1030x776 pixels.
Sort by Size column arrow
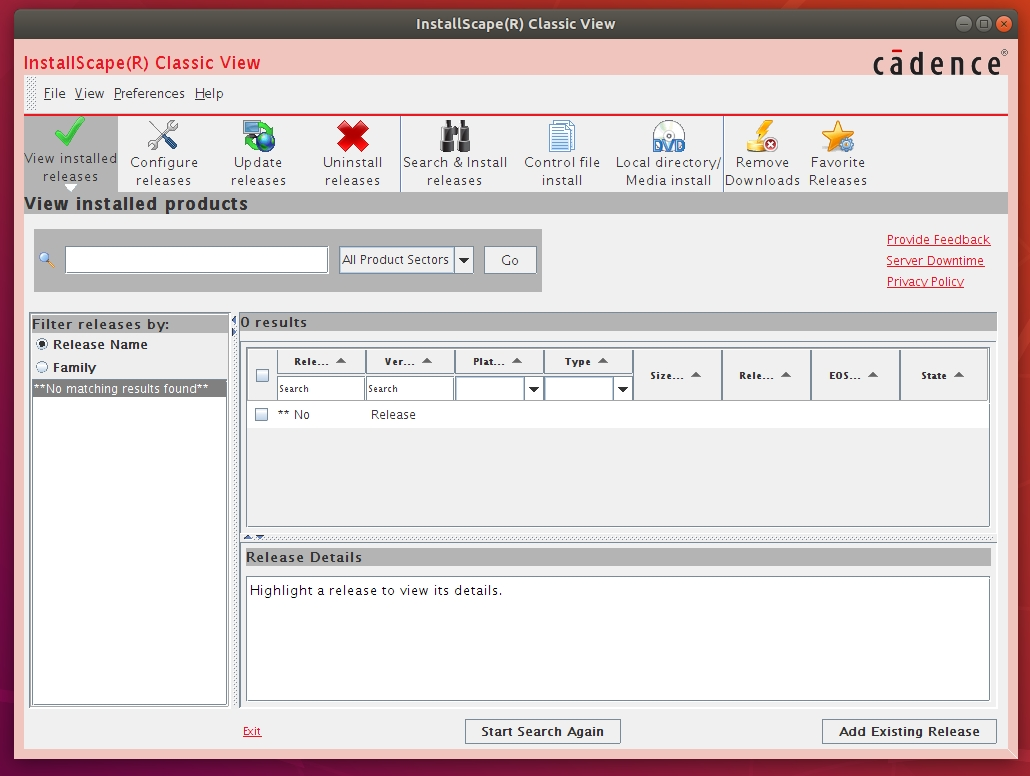pos(696,375)
